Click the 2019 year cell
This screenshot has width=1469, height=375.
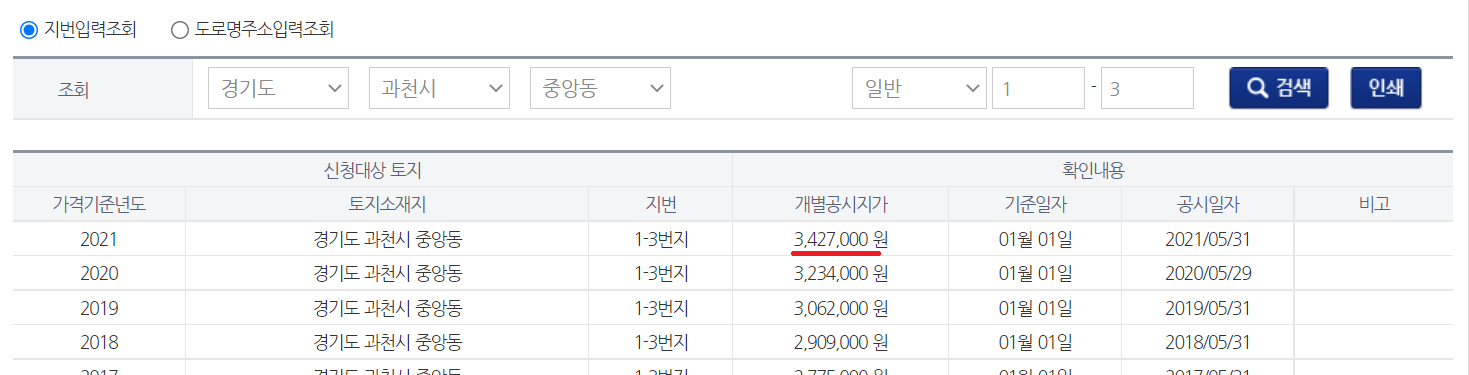coord(99,308)
